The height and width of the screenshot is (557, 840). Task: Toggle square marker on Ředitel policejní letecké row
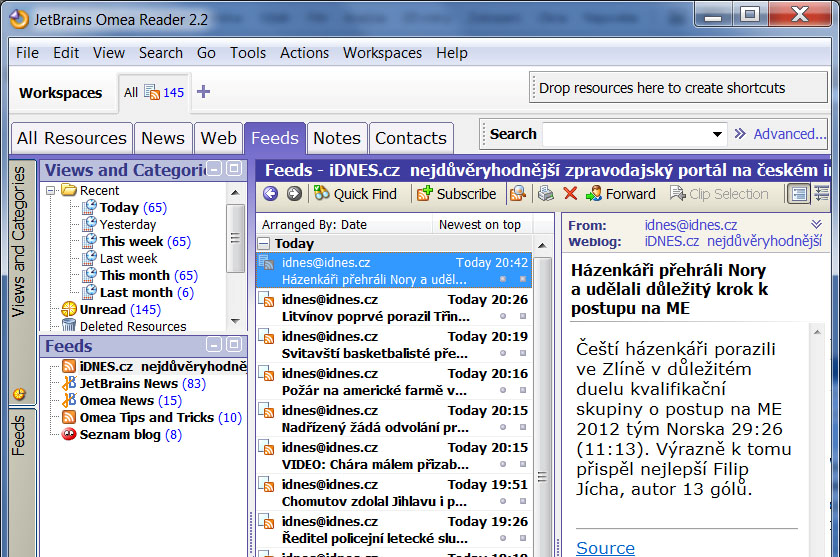523,538
